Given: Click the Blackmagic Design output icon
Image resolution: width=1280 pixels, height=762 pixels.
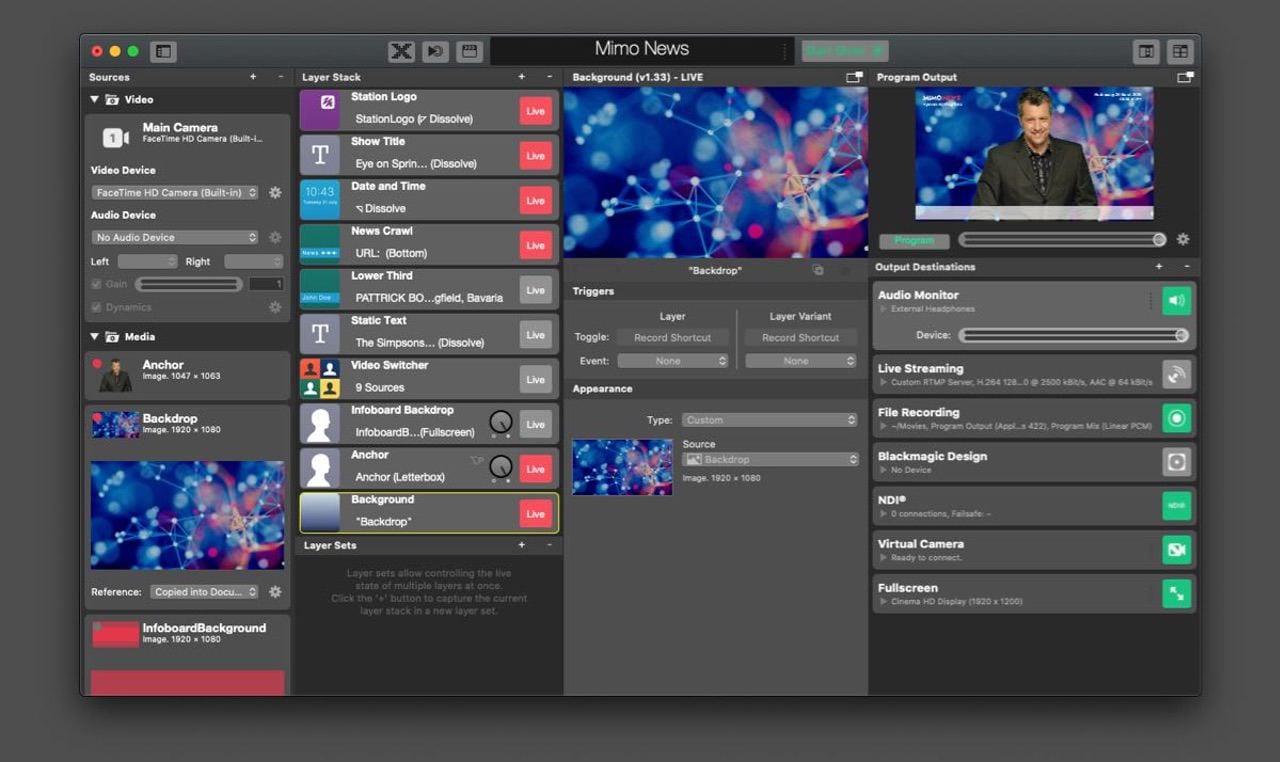Looking at the screenshot, I should [1177, 462].
